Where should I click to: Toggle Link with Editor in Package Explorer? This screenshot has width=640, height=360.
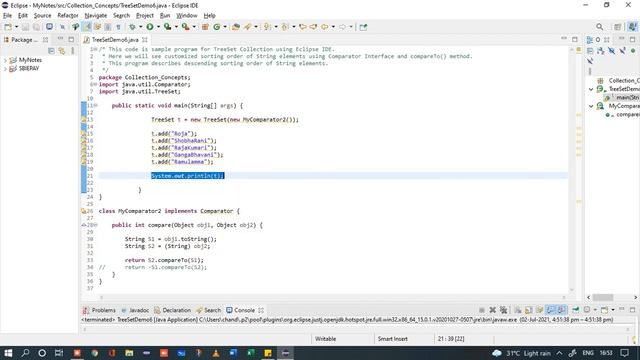point(62,51)
